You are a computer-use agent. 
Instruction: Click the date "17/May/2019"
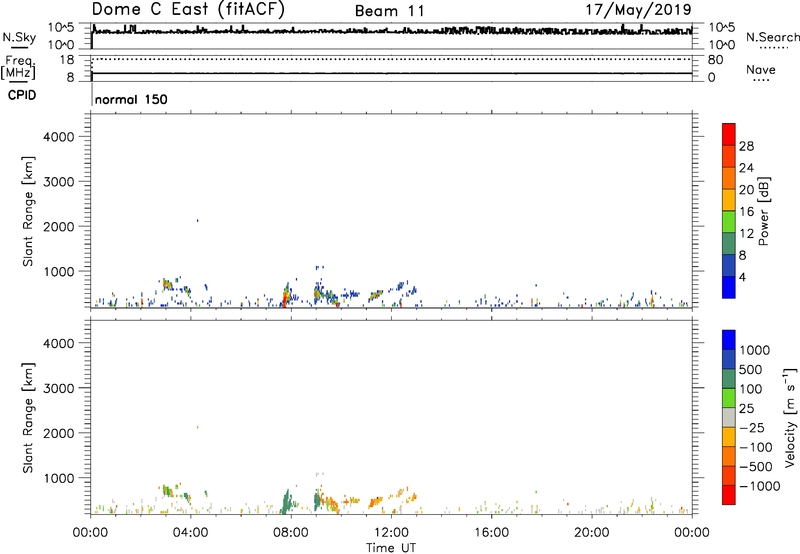pyautogui.click(x=638, y=9)
